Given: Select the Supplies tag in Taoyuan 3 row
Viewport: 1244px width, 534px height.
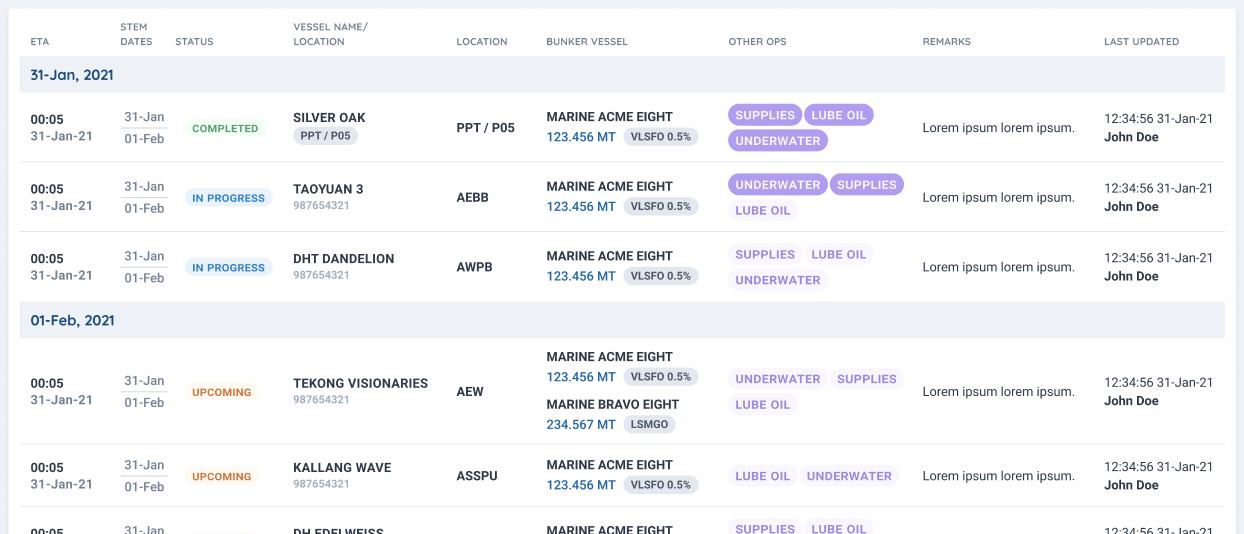Looking at the screenshot, I should coord(866,185).
